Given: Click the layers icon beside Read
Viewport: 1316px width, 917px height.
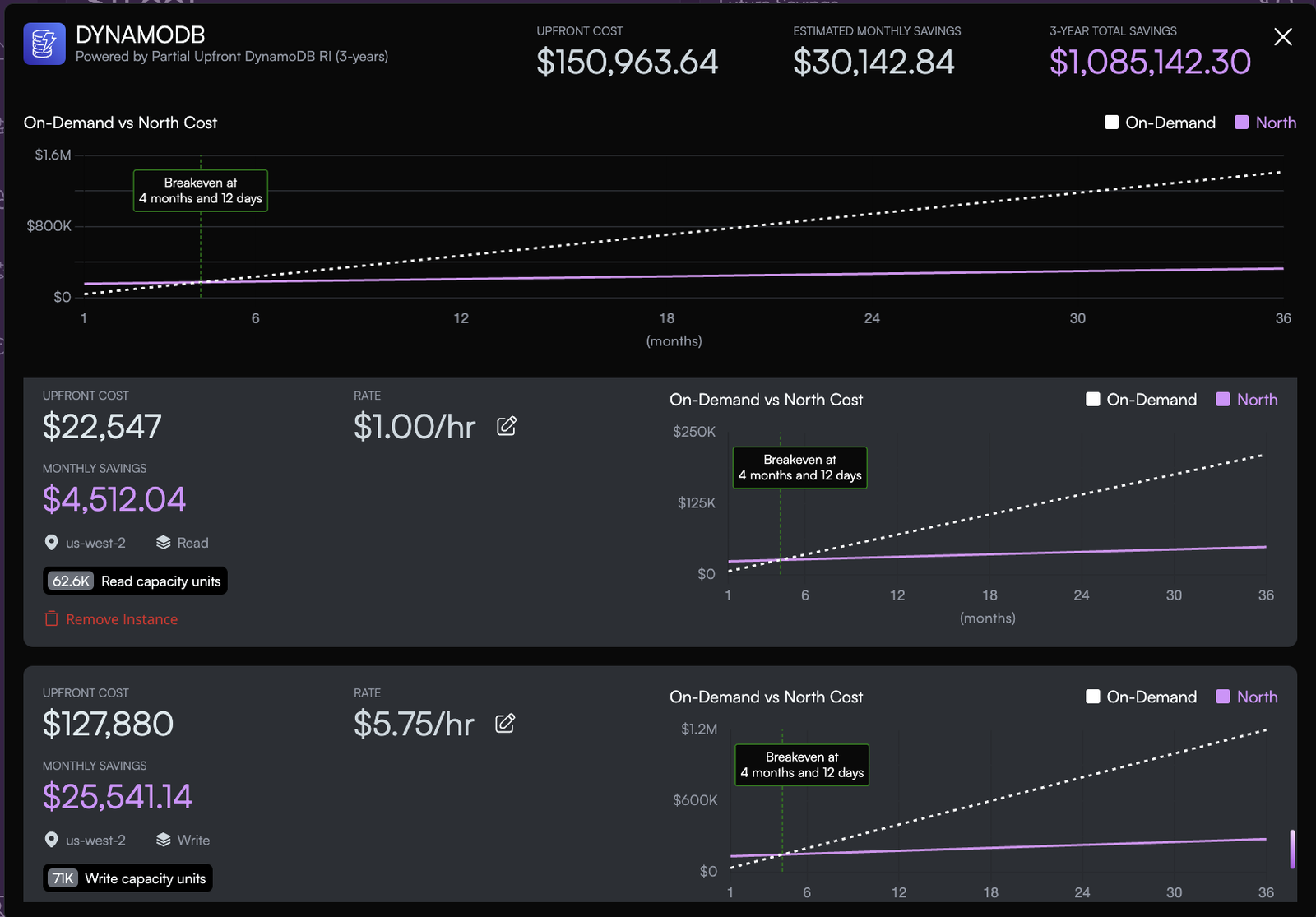Looking at the screenshot, I should click(163, 543).
